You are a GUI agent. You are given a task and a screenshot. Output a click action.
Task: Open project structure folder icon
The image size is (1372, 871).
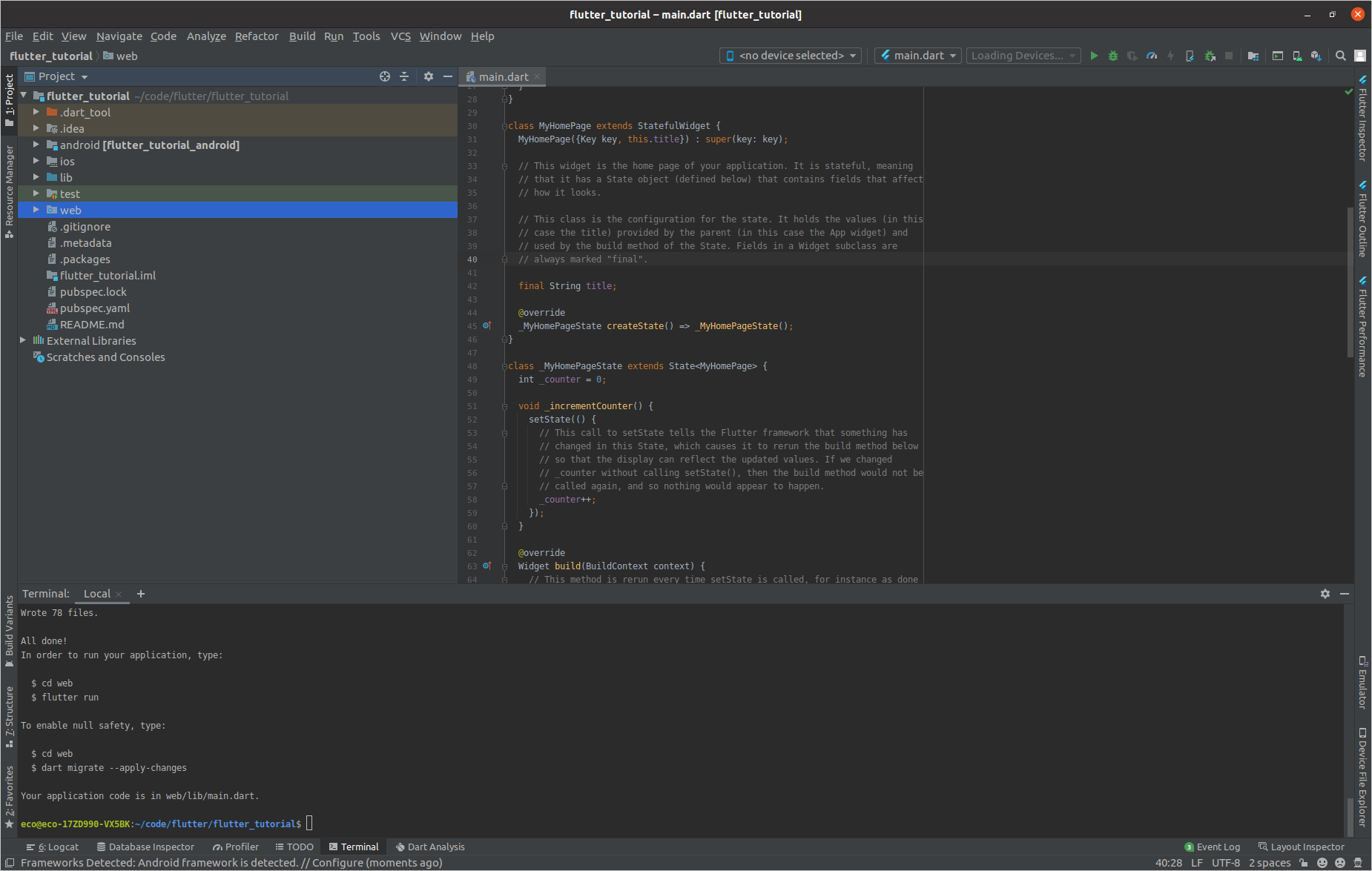tap(1253, 56)
